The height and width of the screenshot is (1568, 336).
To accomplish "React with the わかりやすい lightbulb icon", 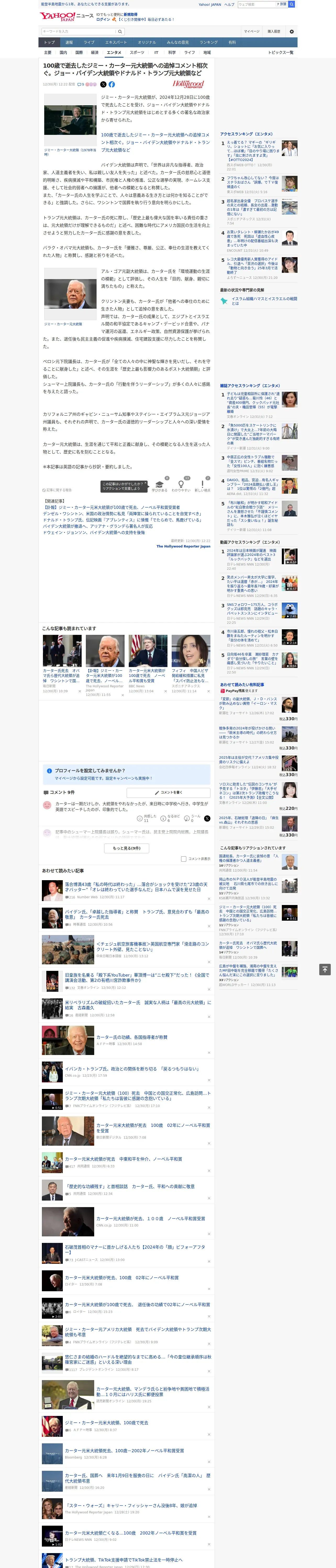I will click(x=181, y=485).
